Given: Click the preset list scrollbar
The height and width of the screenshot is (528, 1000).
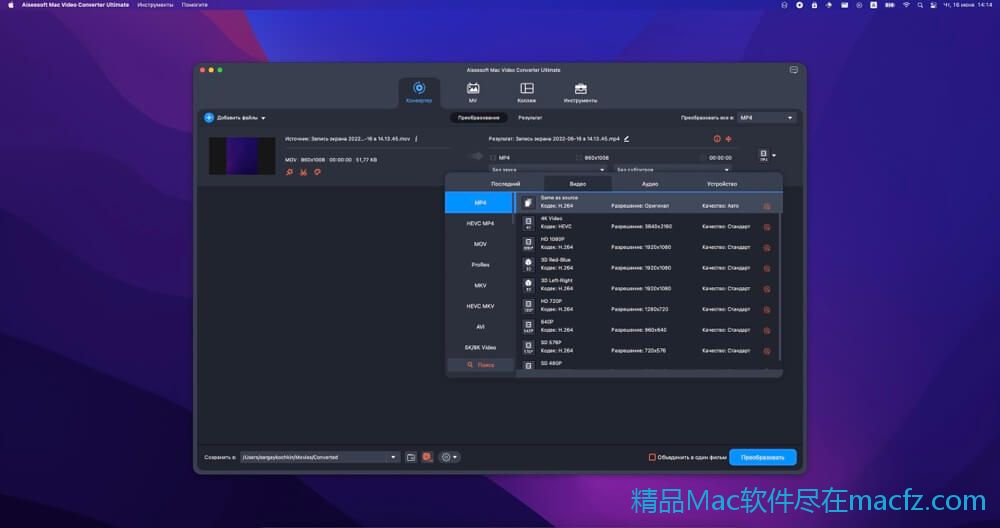Looking at the screenshot, I should [x=779, y=277].
